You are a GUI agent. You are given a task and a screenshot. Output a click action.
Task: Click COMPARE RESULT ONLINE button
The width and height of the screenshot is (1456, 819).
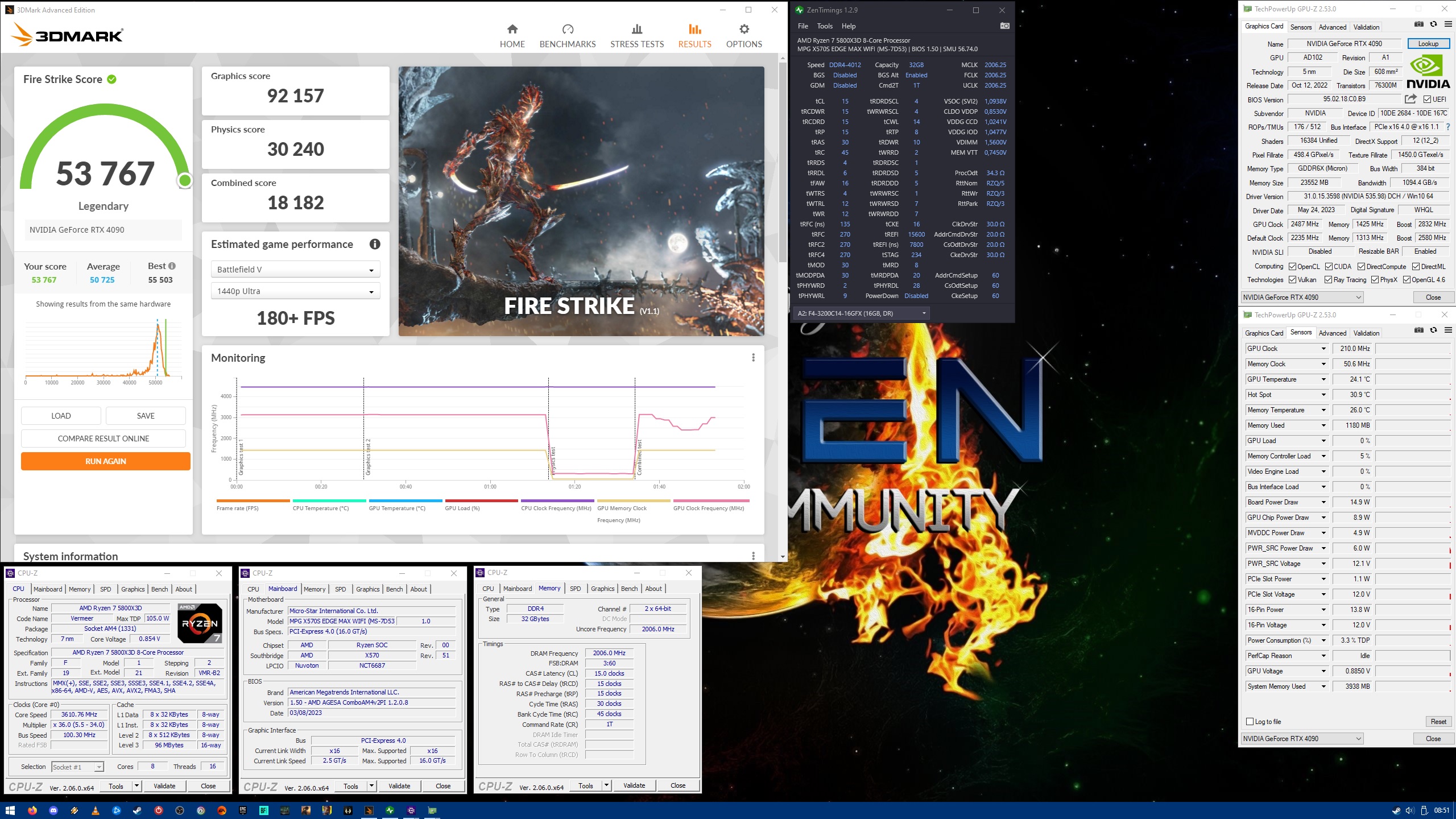(x=103, y=439)
